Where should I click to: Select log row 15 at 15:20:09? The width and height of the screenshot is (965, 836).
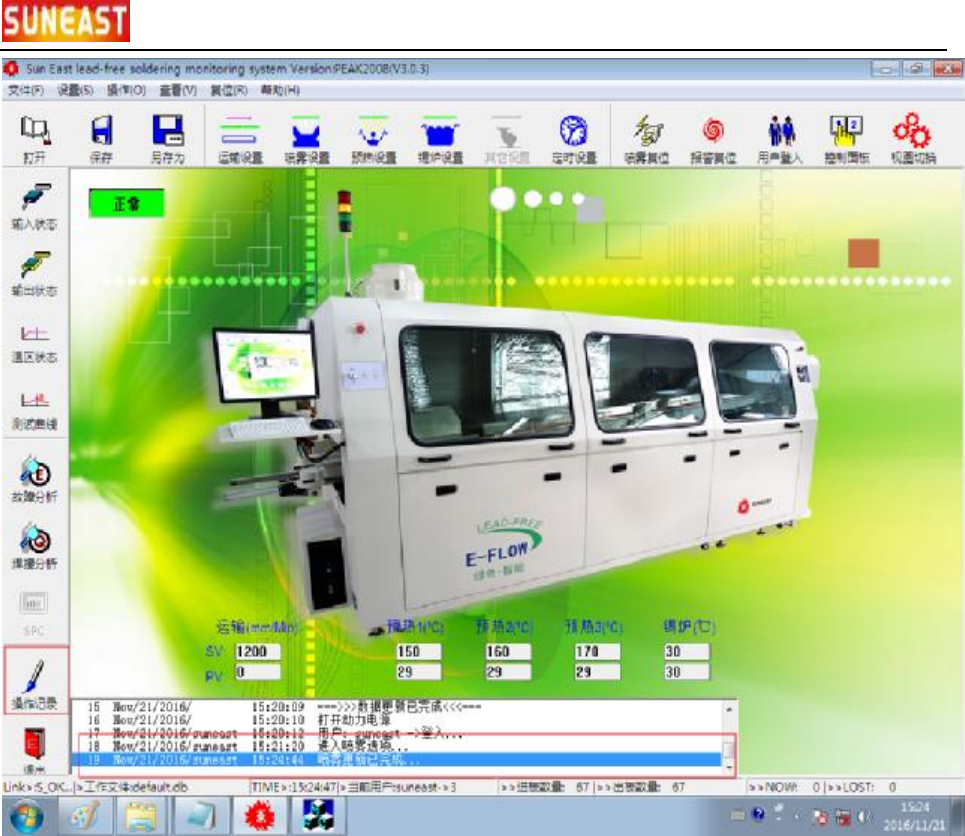click(398, 706)
